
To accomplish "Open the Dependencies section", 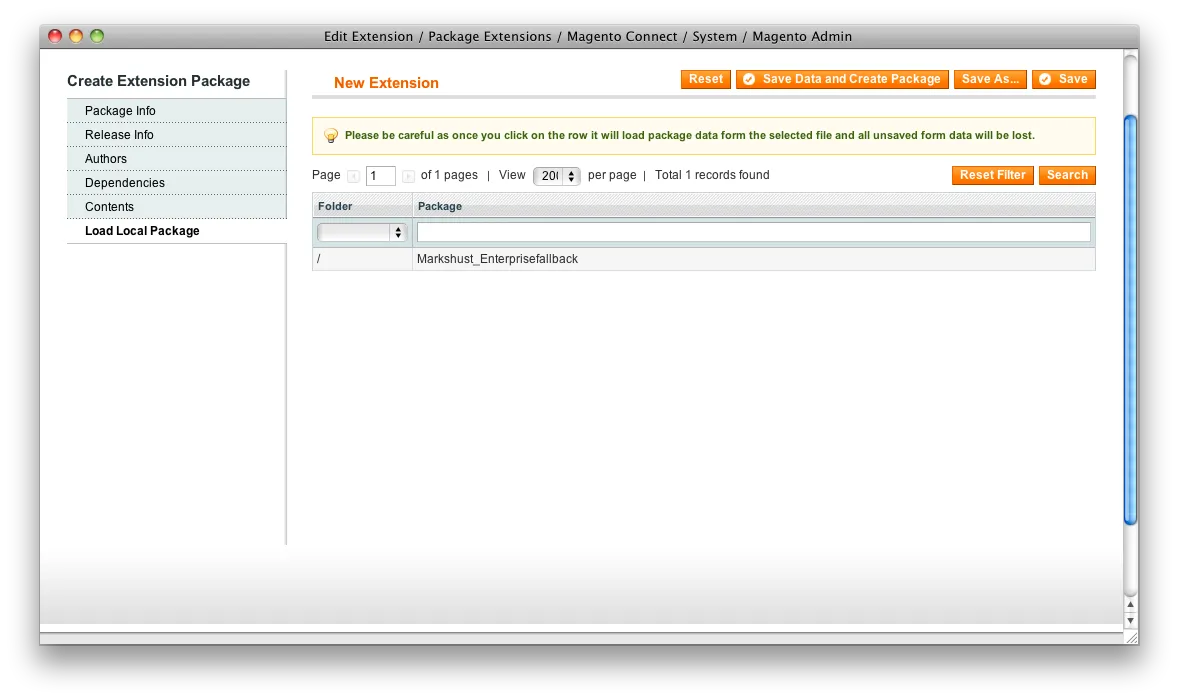I will tap(124, 183).
